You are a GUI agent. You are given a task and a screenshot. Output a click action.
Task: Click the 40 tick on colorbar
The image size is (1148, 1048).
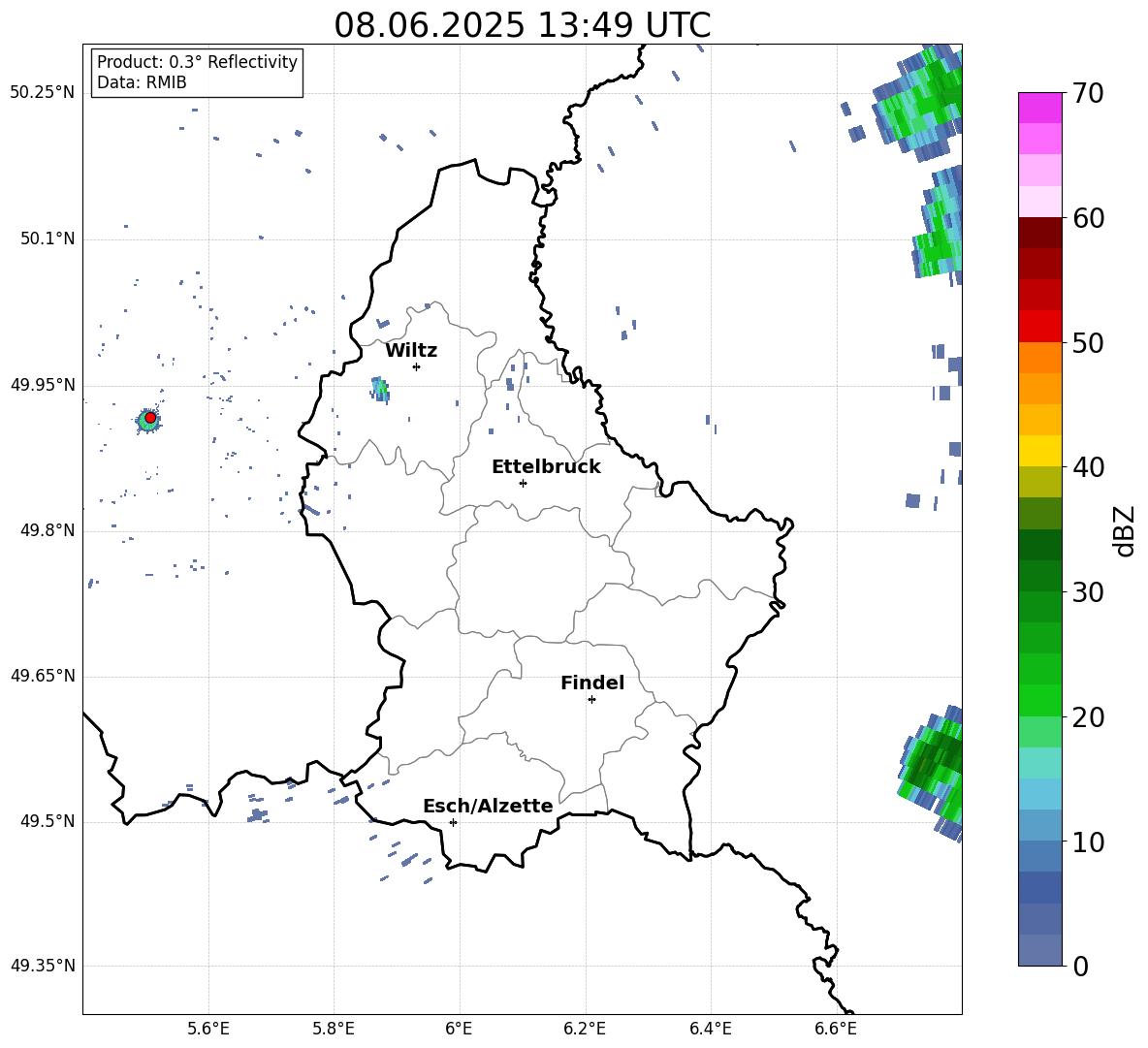tap(1088, 467)
